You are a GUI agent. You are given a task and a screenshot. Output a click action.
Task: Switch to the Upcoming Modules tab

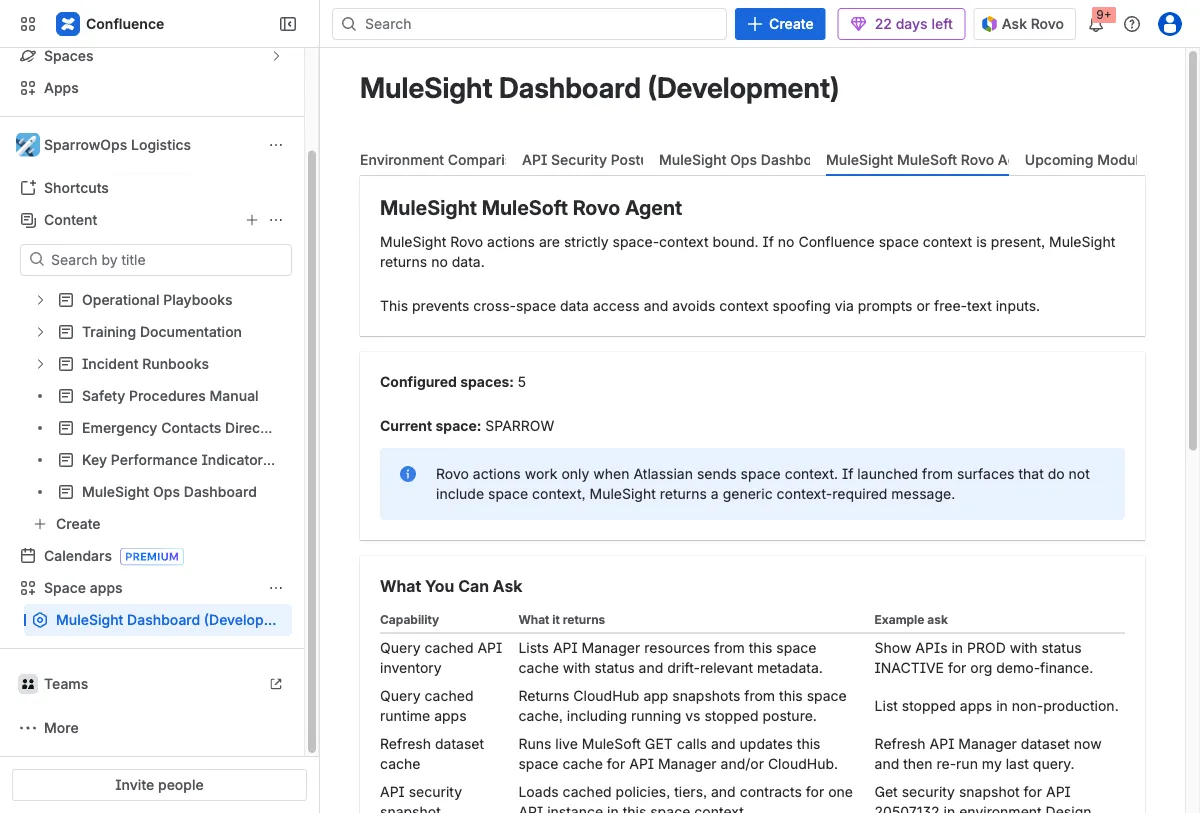[x=1080, y=160]
